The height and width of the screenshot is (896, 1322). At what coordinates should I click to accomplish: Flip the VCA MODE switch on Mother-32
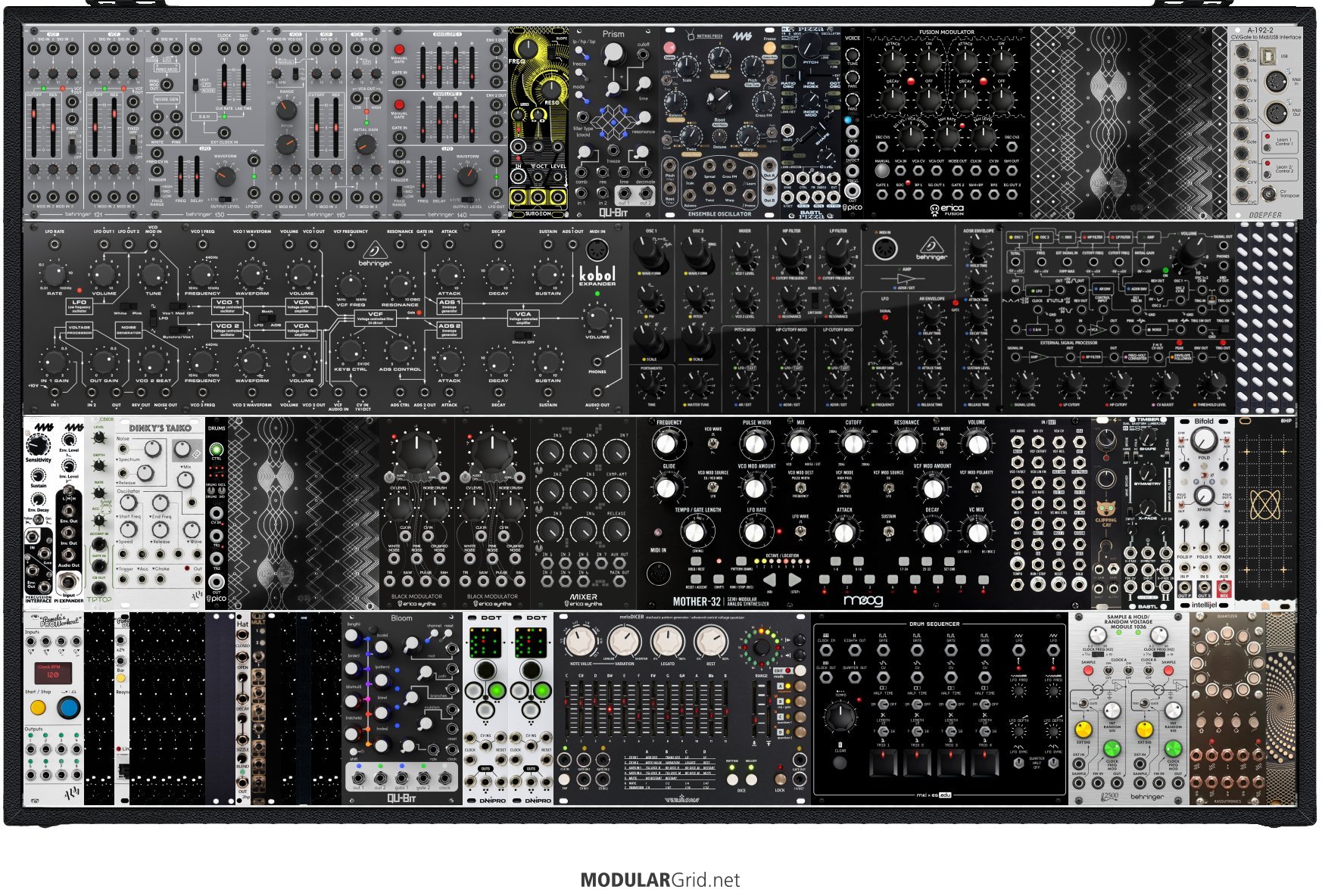[941, 445]
